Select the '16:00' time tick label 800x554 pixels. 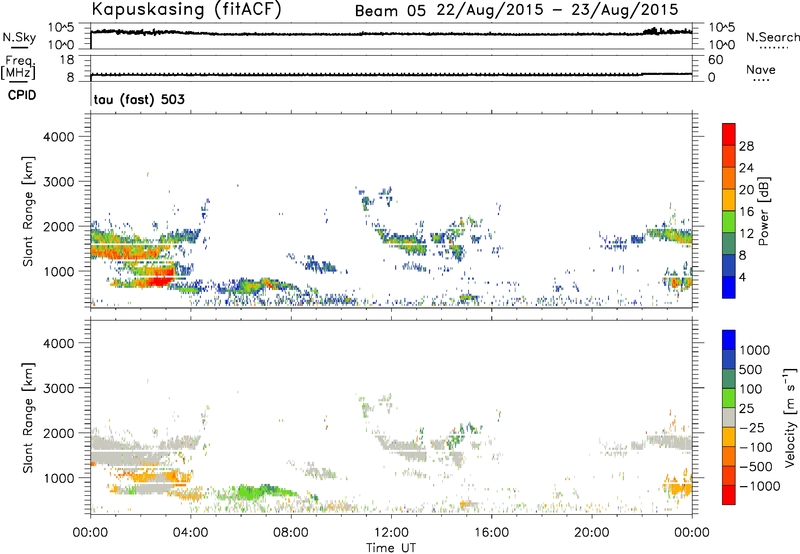pyautogui.click(x=491, y=533)
